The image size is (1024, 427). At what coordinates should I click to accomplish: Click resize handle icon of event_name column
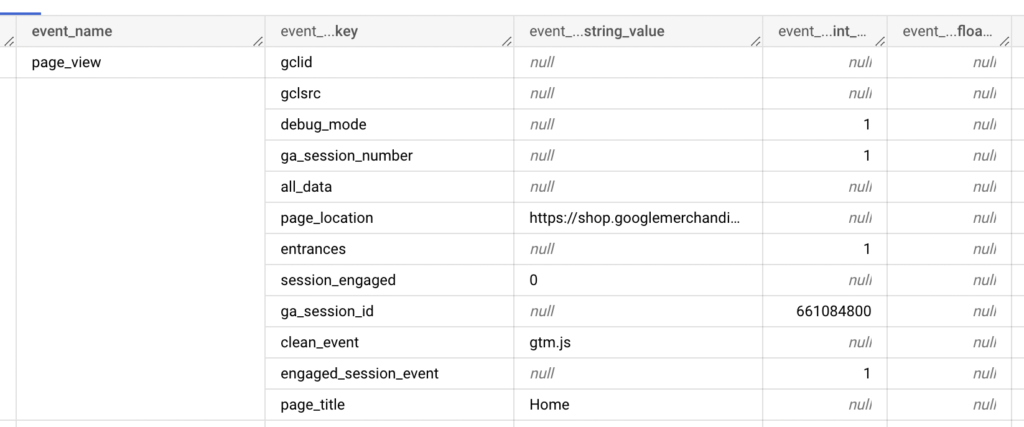259,41
